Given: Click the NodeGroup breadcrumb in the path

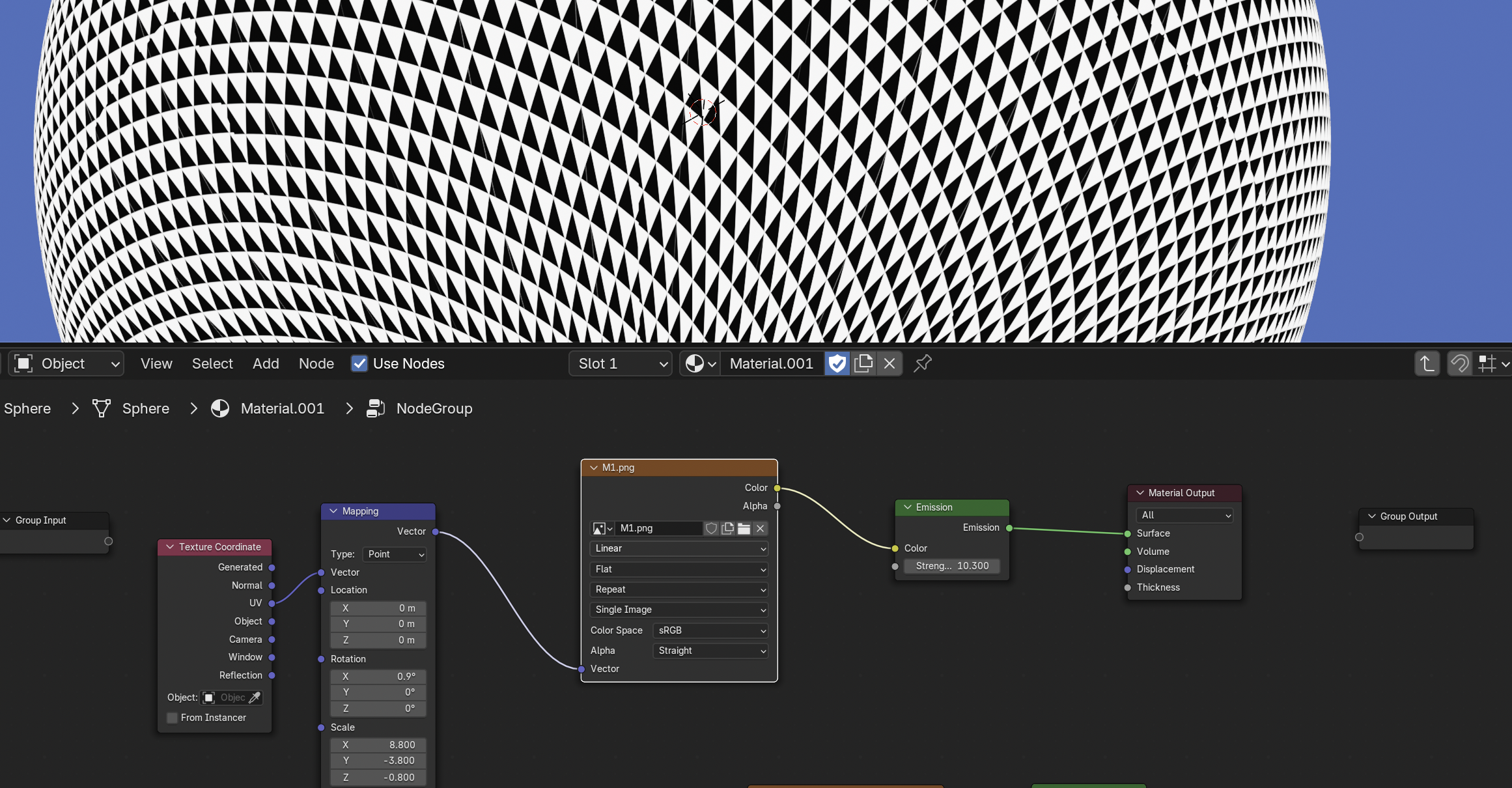Looking at the screenshot, I should [x=434, y=408].
